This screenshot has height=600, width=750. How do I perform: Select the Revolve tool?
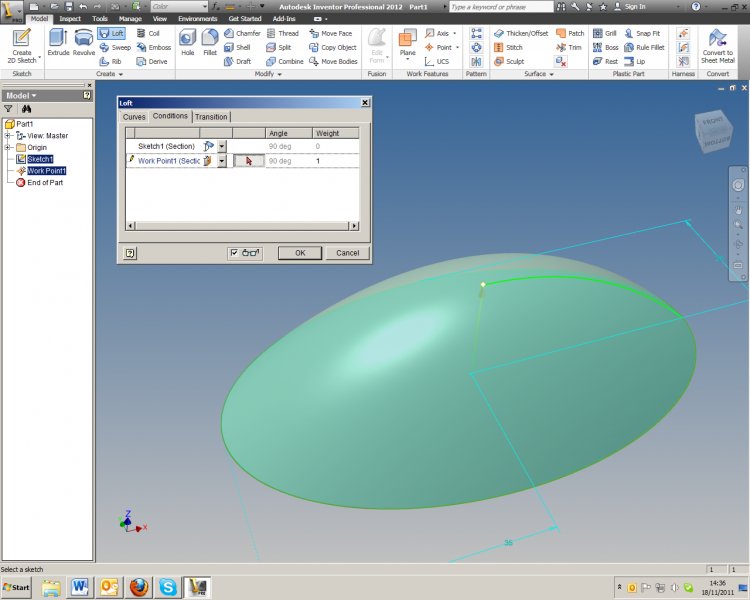coord(84,42)
